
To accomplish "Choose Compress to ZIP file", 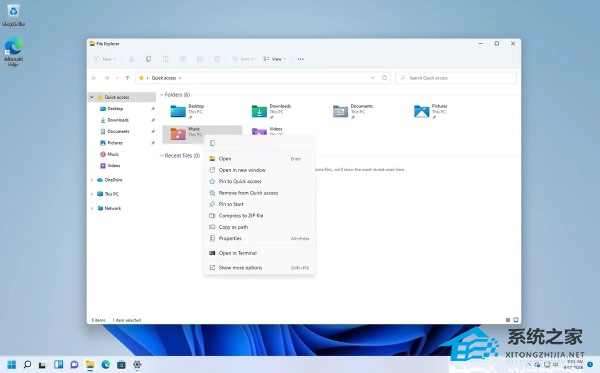I will click(x=259, y=216).
